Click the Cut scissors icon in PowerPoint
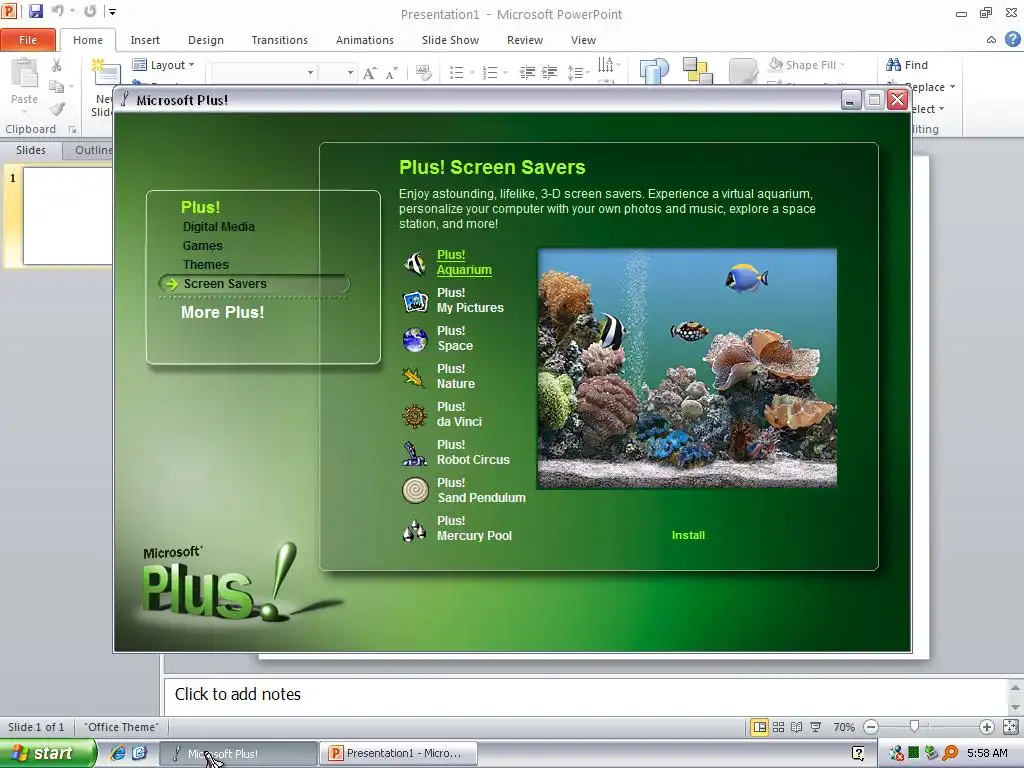The width and height of the screenshot is (1024, 768). tap(56, 65)
